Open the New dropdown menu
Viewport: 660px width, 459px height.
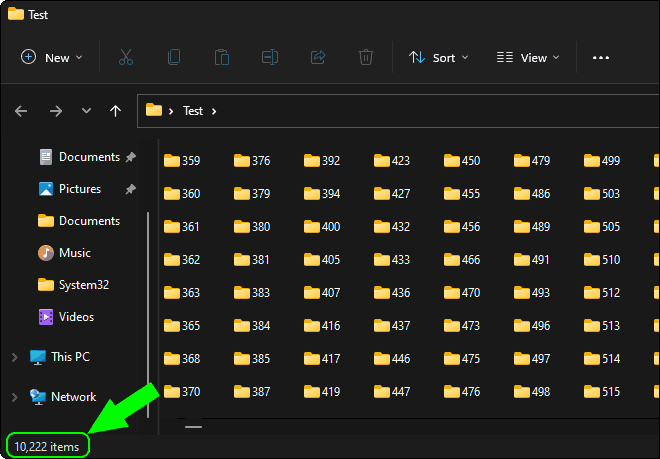tap(51, 57)
